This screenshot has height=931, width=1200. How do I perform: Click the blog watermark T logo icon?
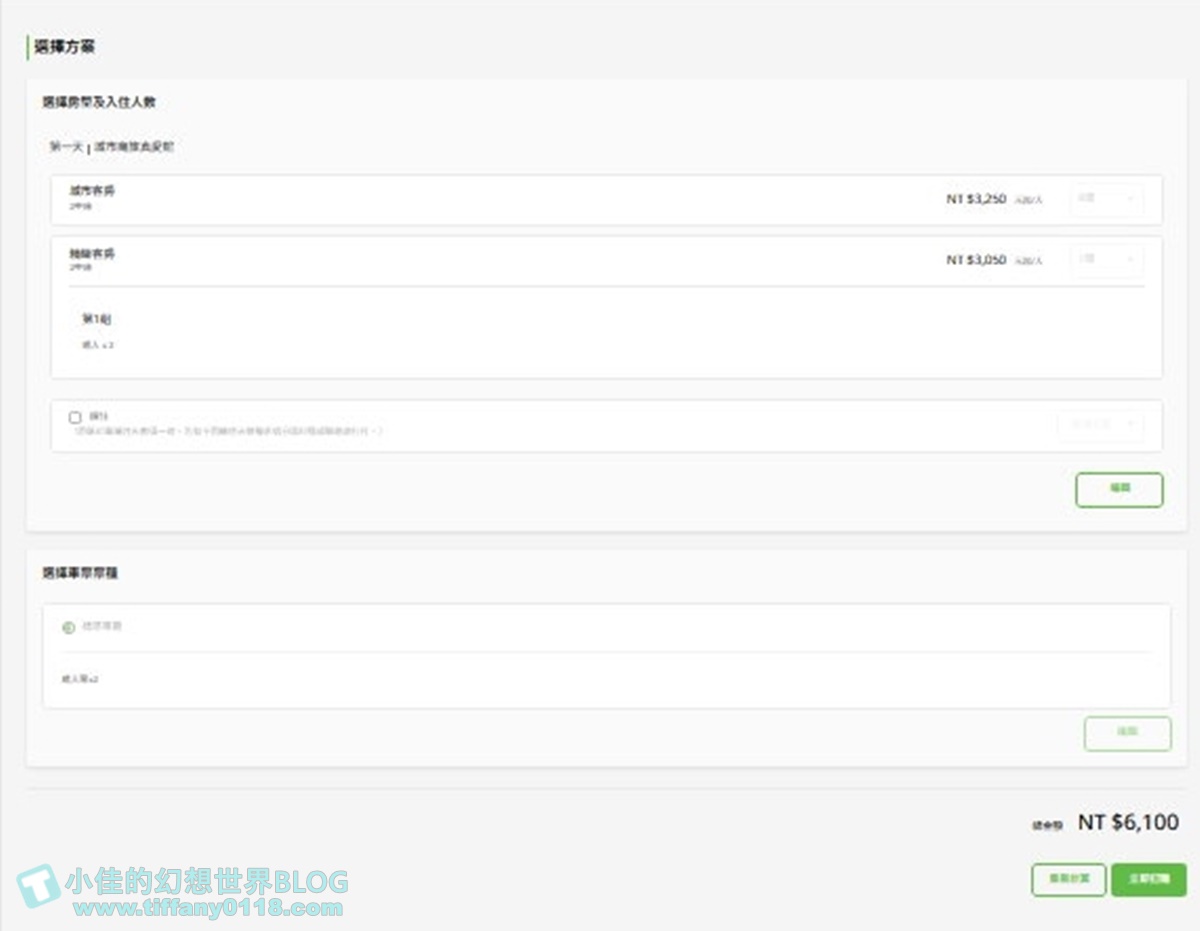coord(38,886)
